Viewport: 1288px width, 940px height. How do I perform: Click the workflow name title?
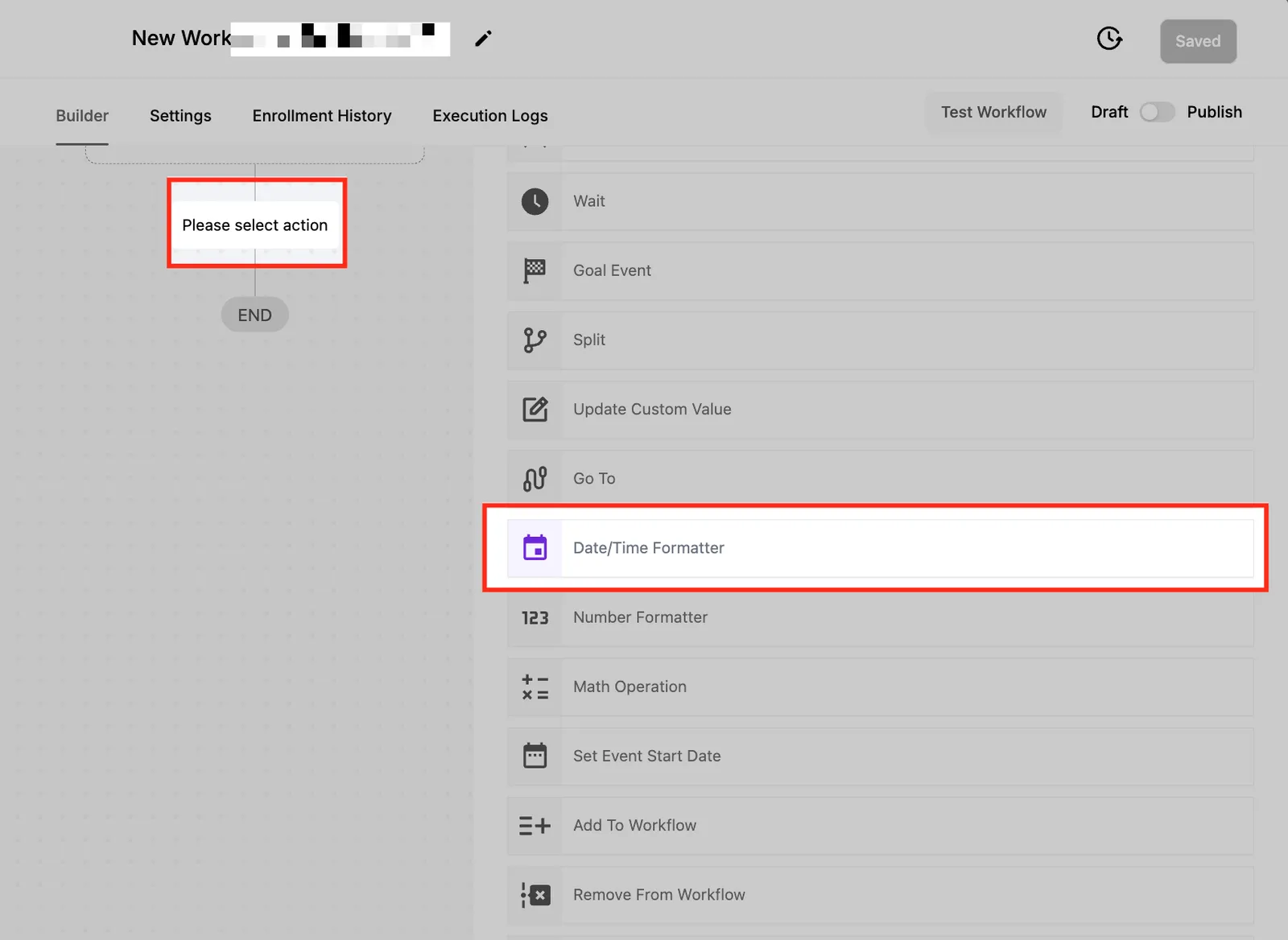coord(291,39)
